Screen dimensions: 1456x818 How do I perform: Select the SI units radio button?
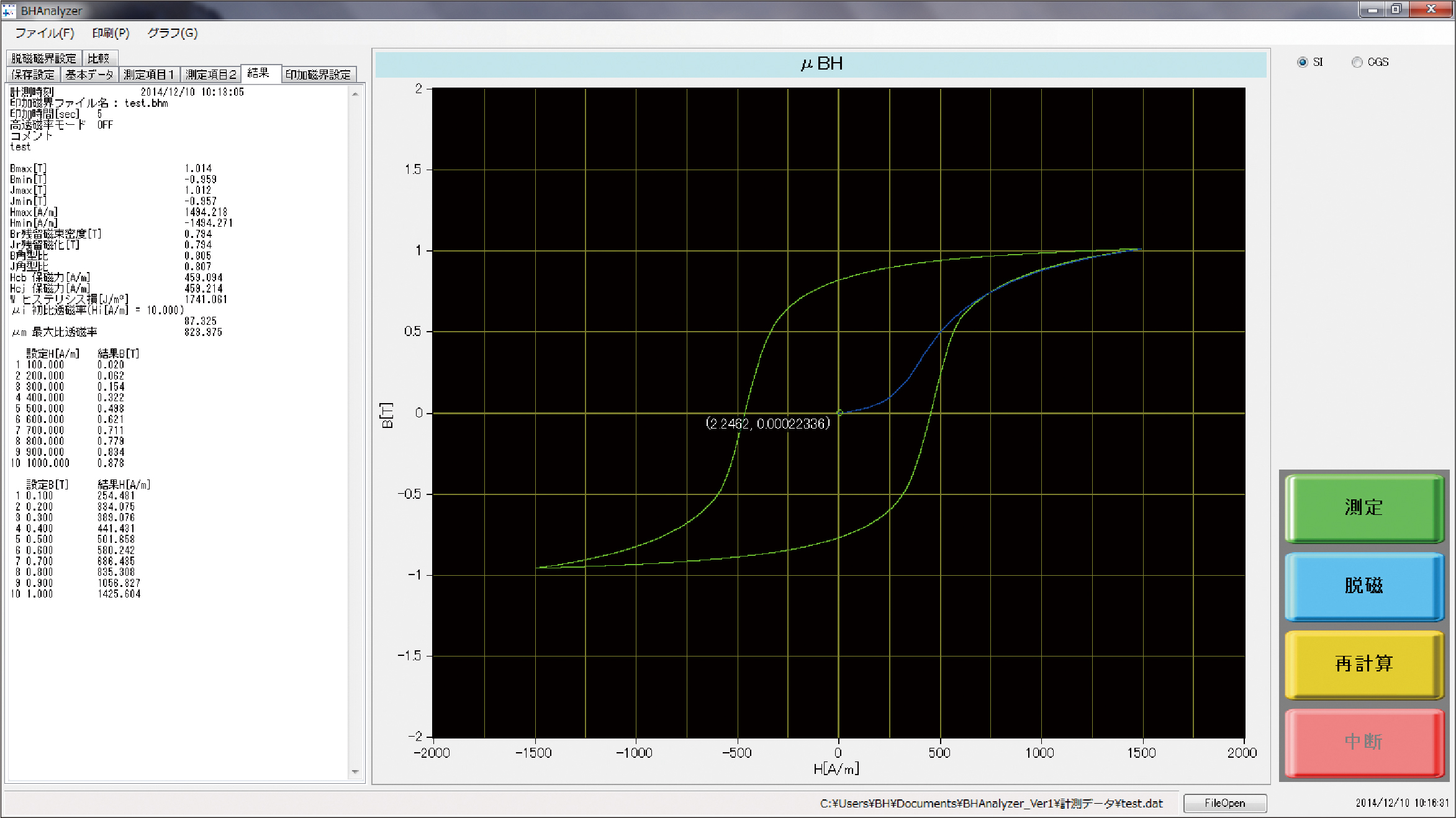tap(1303, 62)
